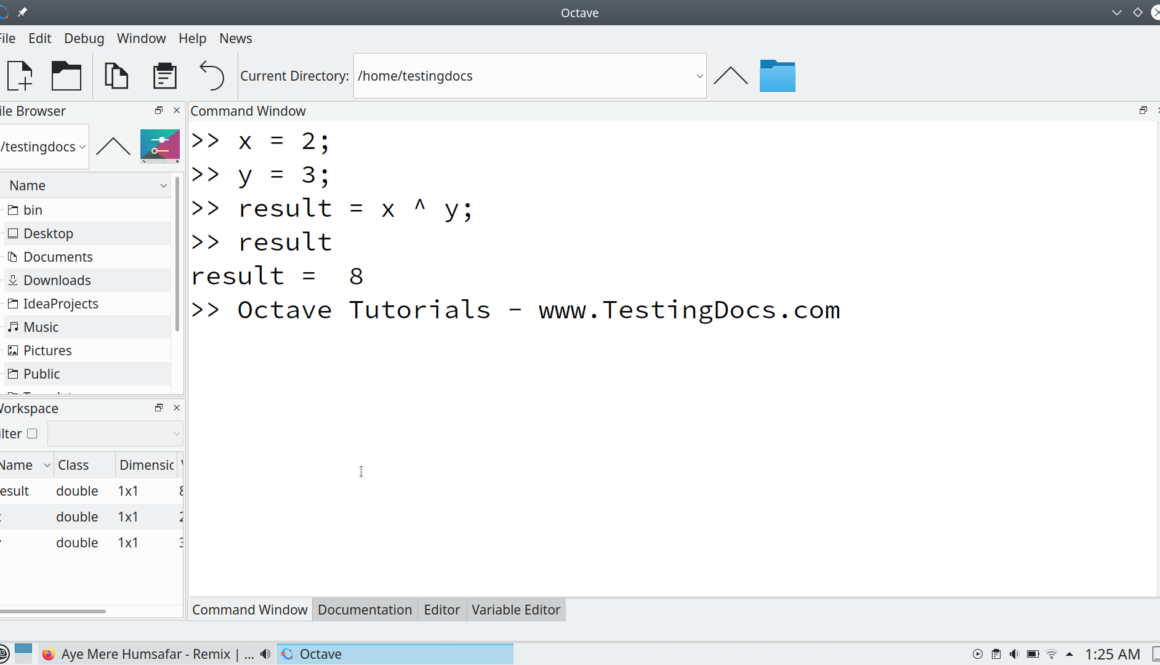Click the Class column header in Workspace
The height and width of the screenshot is (665, 1160).
pos(84,465)
